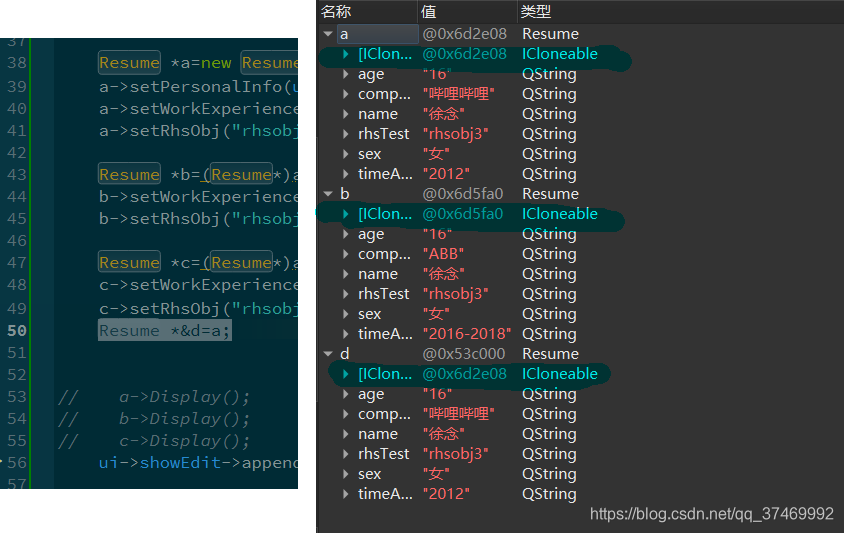Select address value @0x6d5fa0 of variable b
844x533 pixels.
tap(463, 194)
